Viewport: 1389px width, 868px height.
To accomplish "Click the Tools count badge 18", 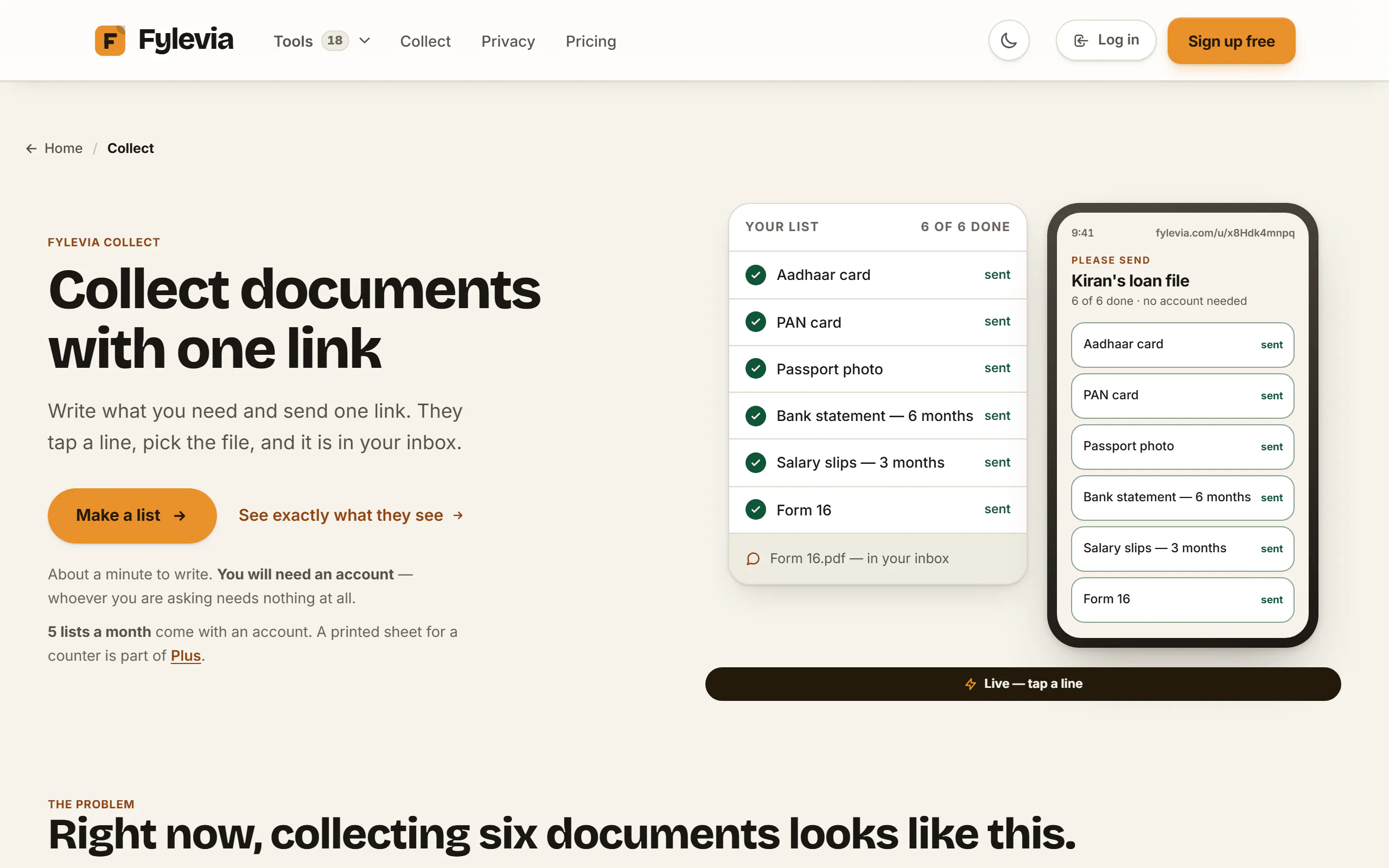I will click(x=335, y=41).
